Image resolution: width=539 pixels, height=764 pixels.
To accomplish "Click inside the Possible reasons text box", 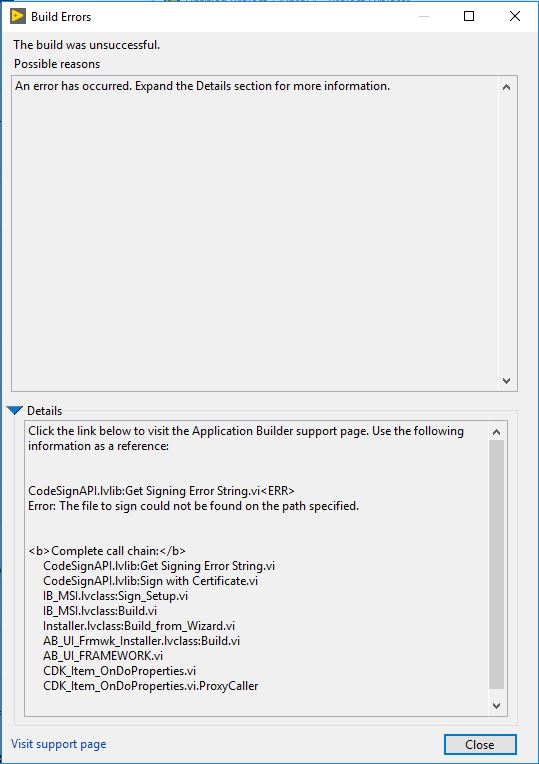I will click(255, 234).
